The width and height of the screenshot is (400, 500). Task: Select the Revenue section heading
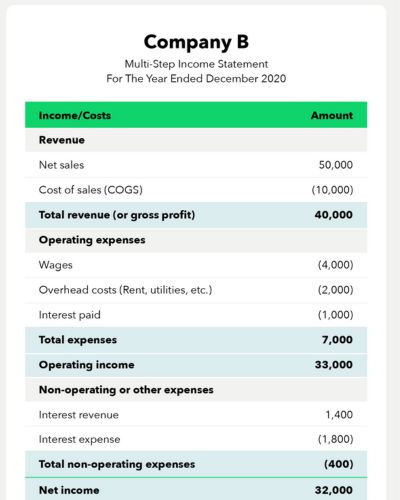click(x=62, y=140)
